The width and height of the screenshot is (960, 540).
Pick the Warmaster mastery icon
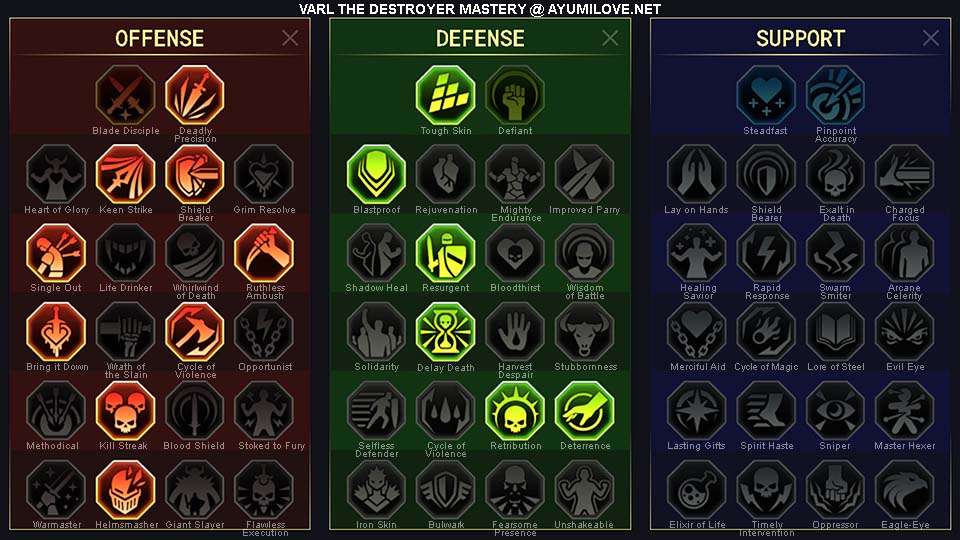[x=56, y=489]
